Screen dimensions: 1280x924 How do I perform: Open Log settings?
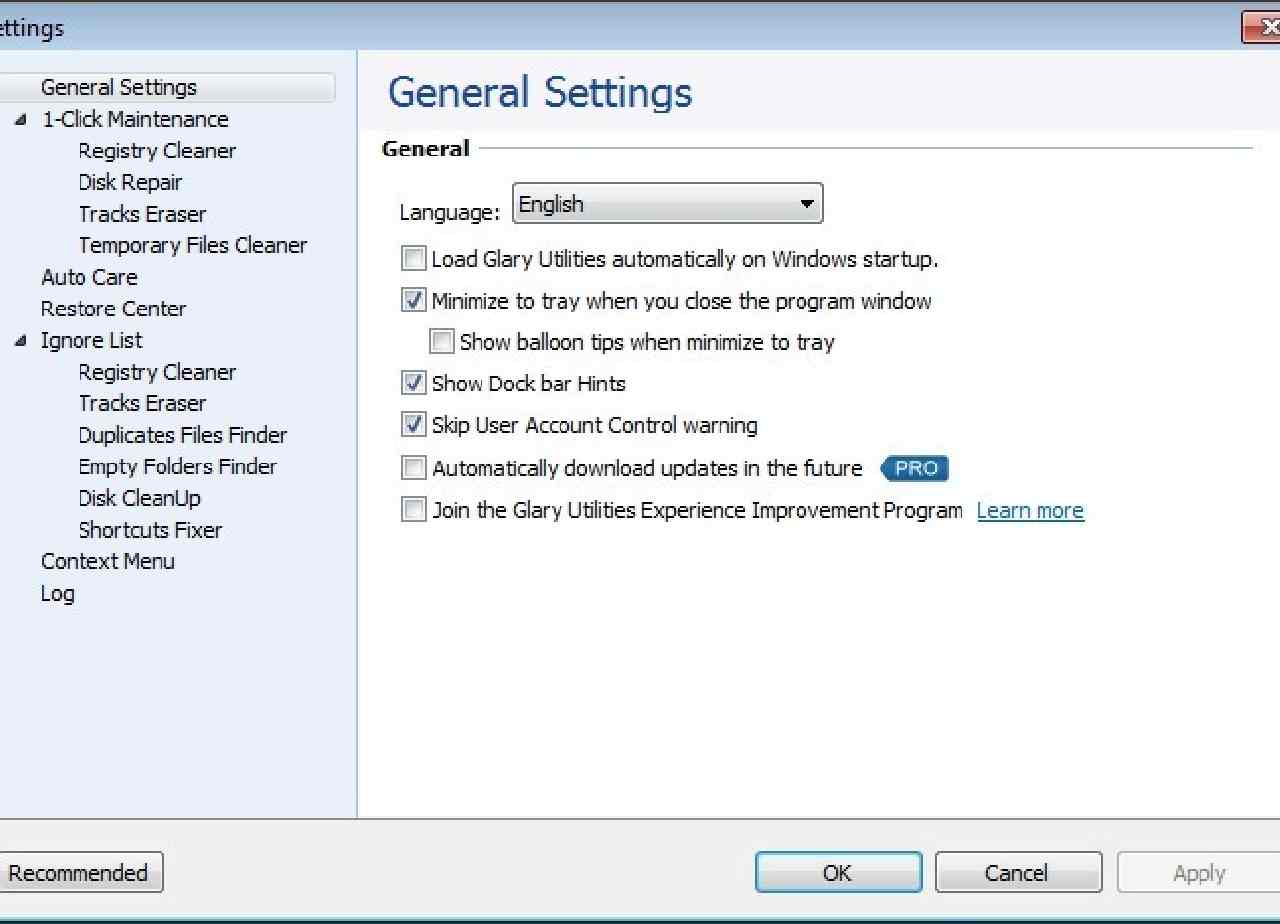click(x=57, y=593)
